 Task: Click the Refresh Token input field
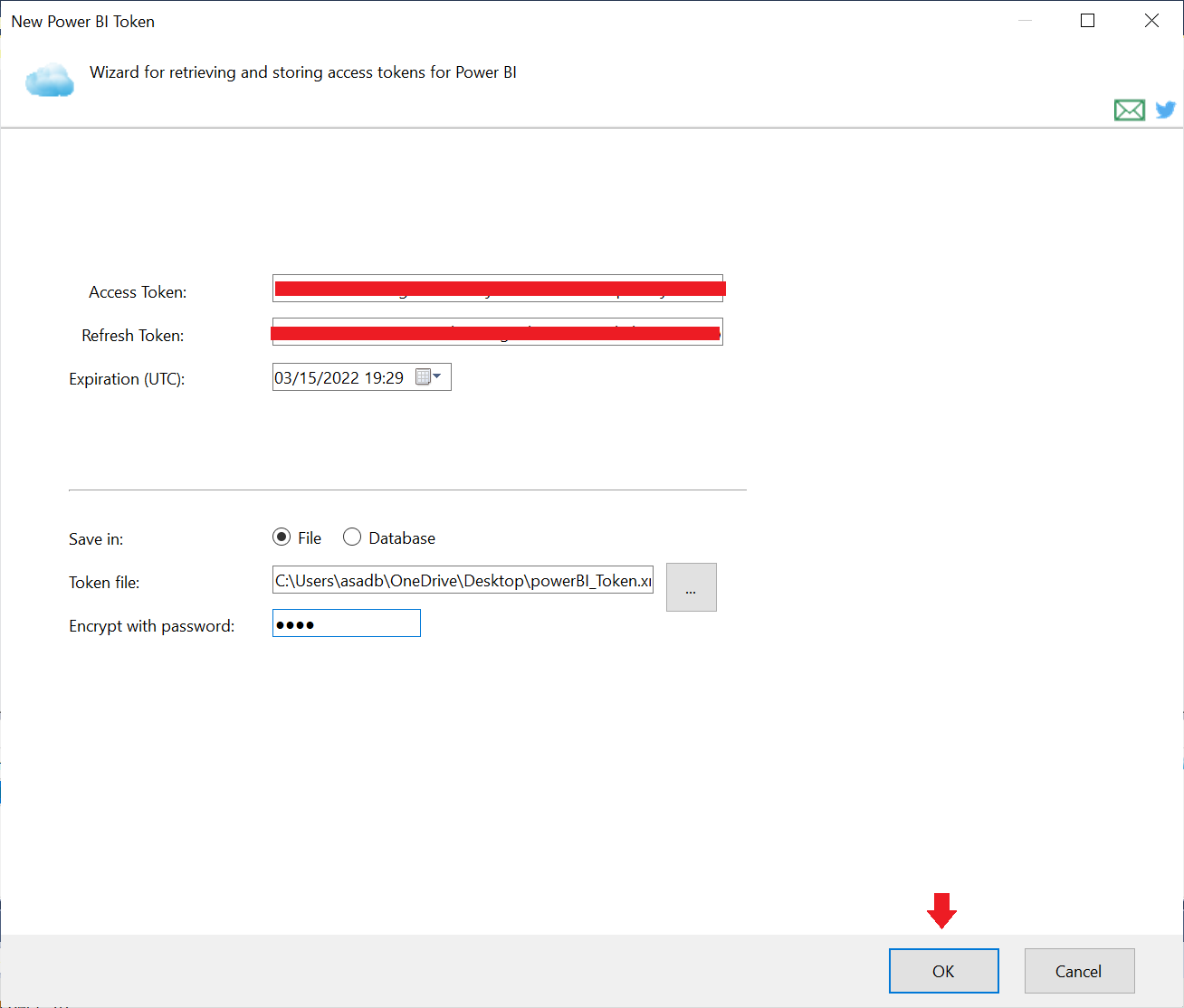498,332
